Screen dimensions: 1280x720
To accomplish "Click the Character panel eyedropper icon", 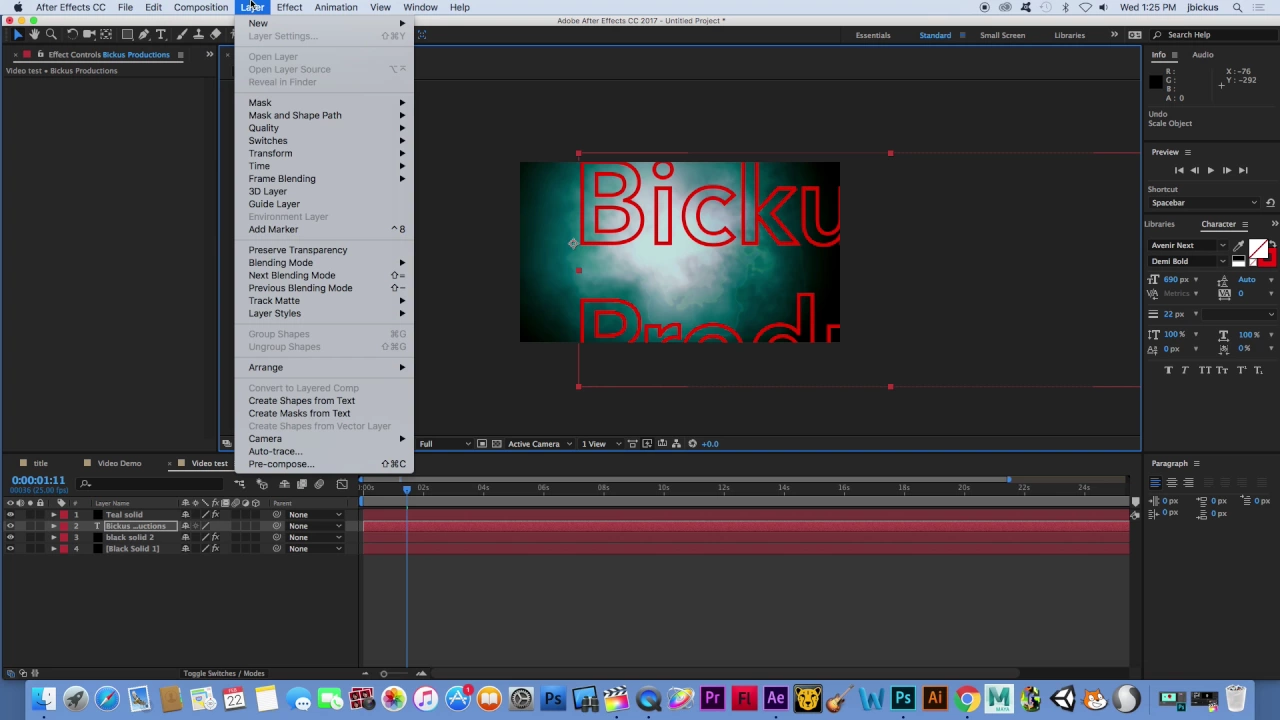I will [x=1239, y=246].
